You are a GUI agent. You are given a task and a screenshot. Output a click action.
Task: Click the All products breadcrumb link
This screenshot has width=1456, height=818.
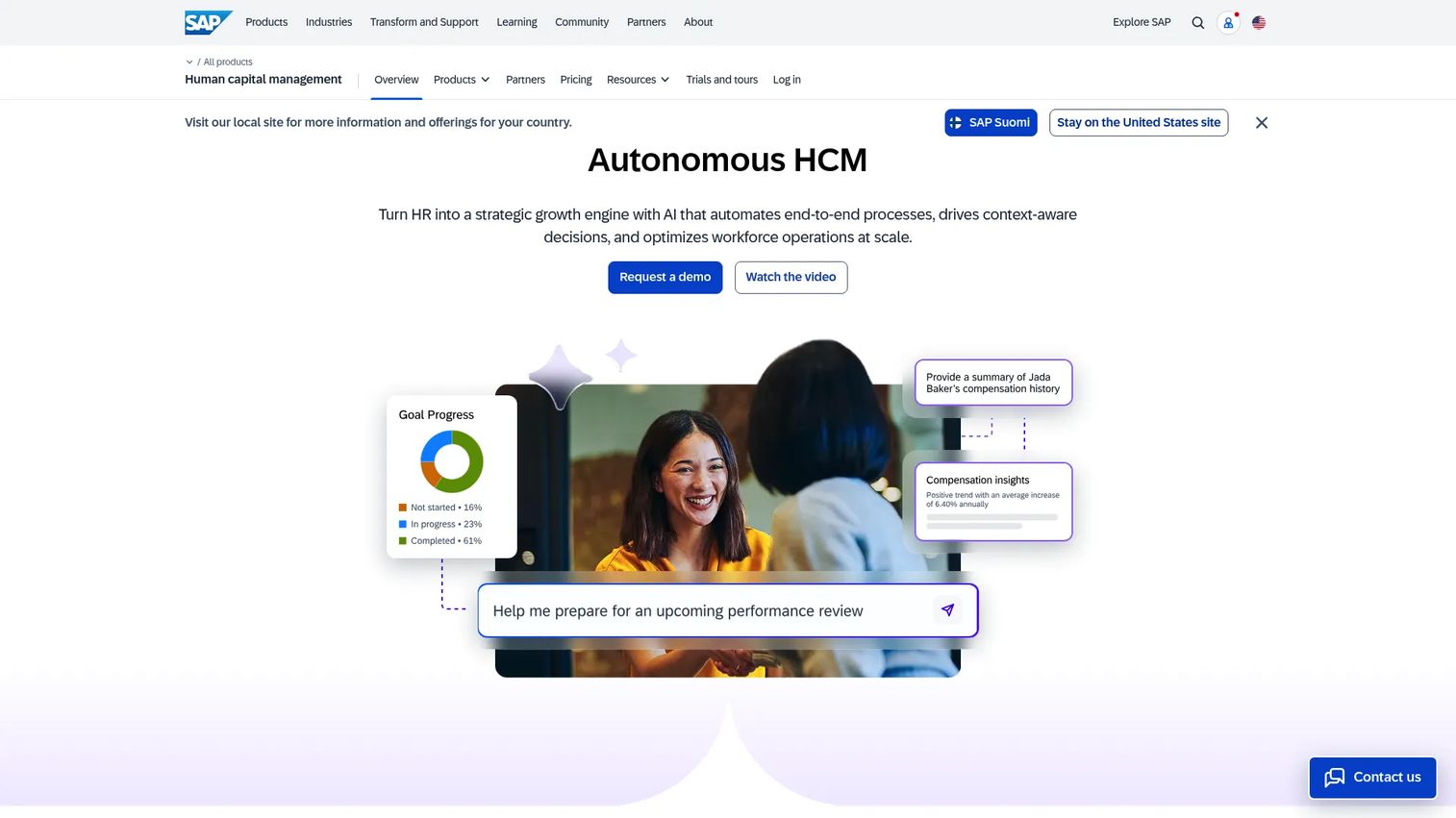point(228,62)
